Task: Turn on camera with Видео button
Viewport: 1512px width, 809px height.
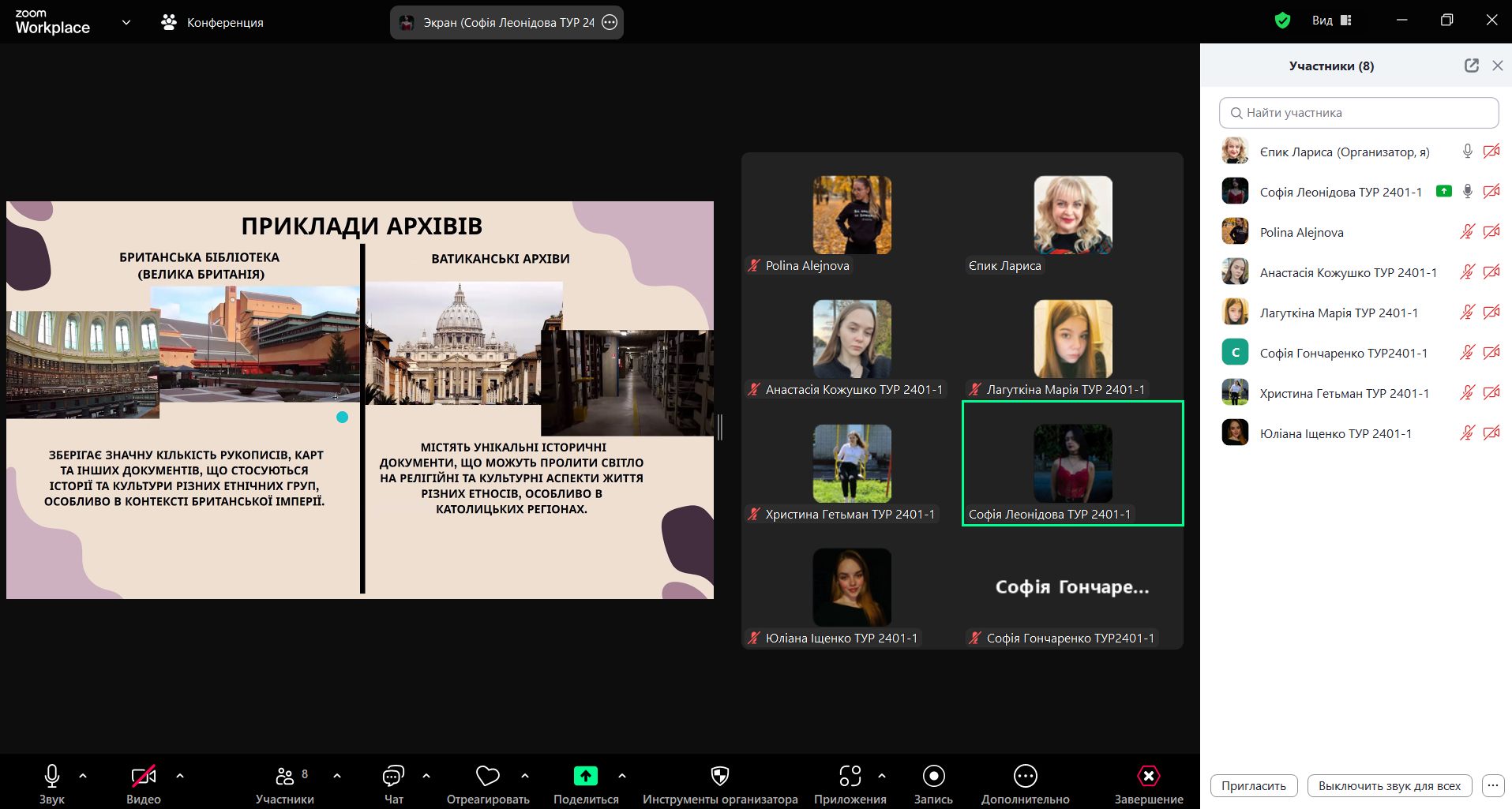Action: pos(143,777)
